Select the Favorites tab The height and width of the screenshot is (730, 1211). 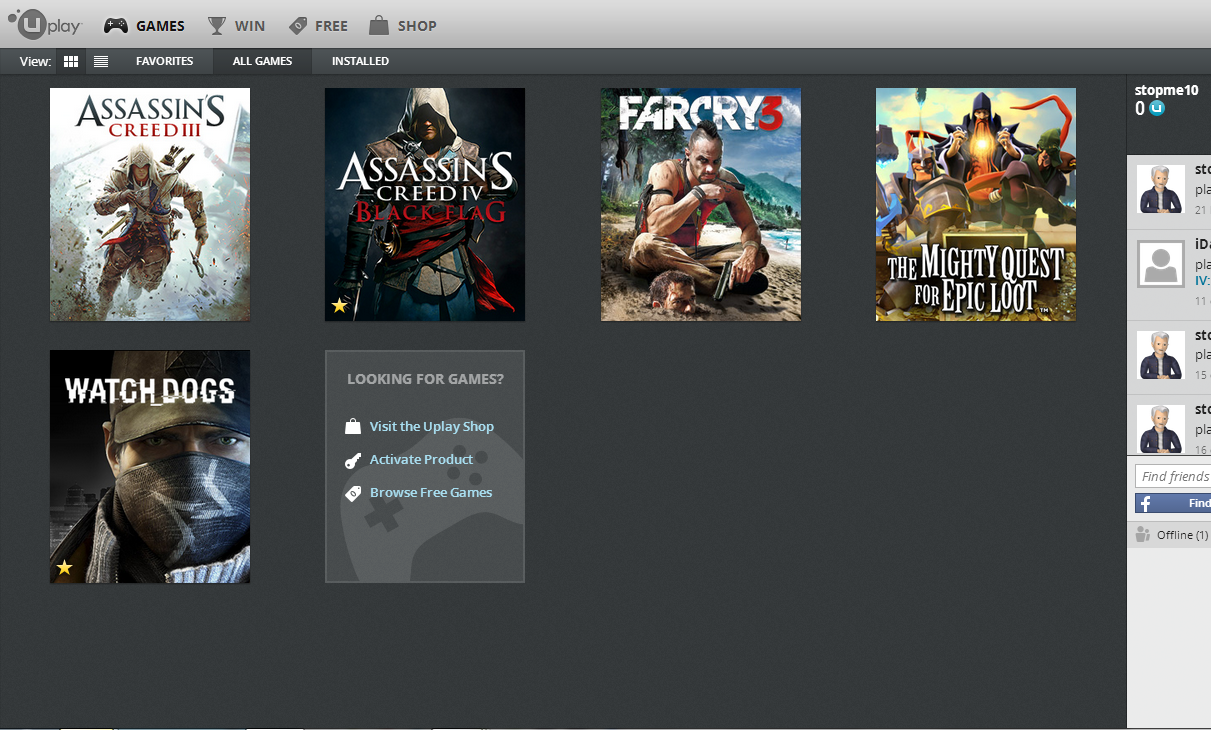165,61
